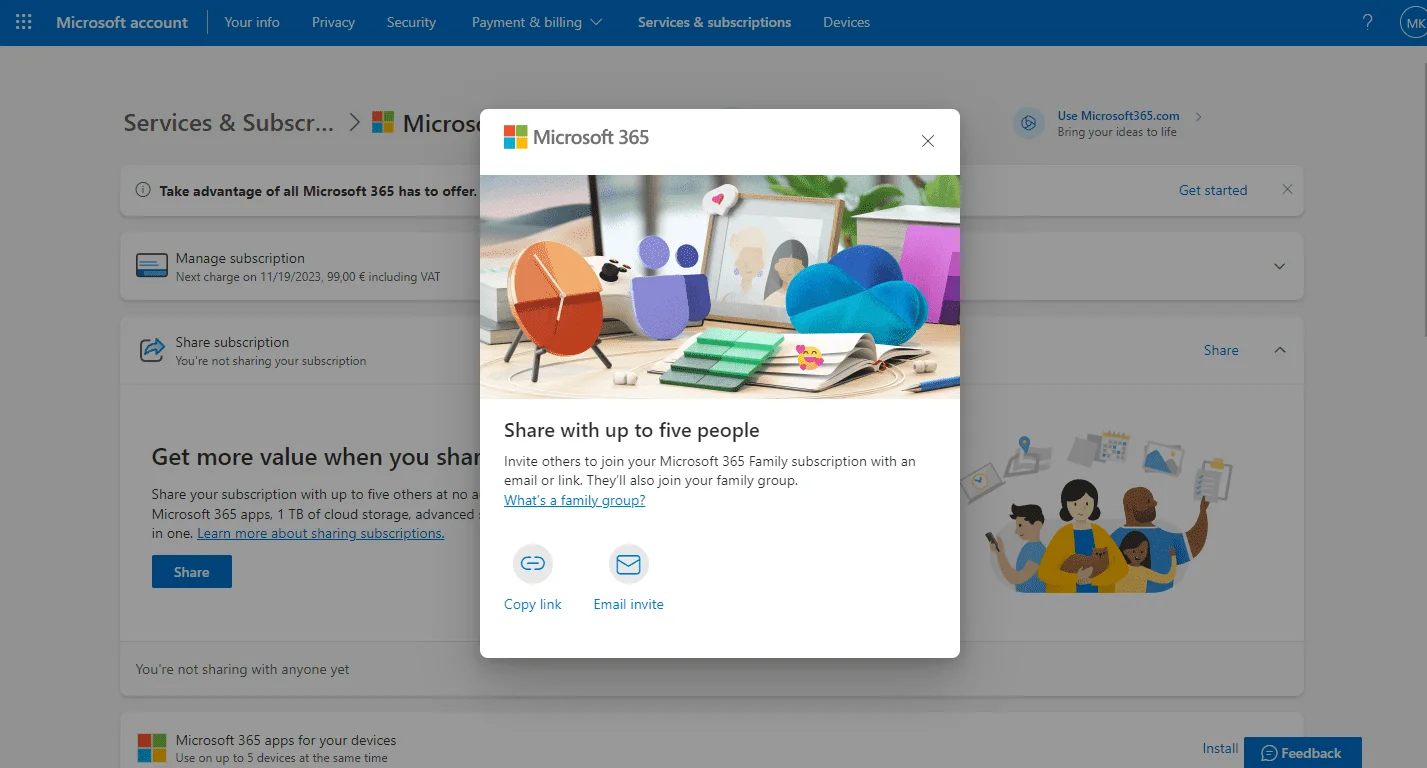Click the You're not sharing with anyone yet text

(243, 669)
